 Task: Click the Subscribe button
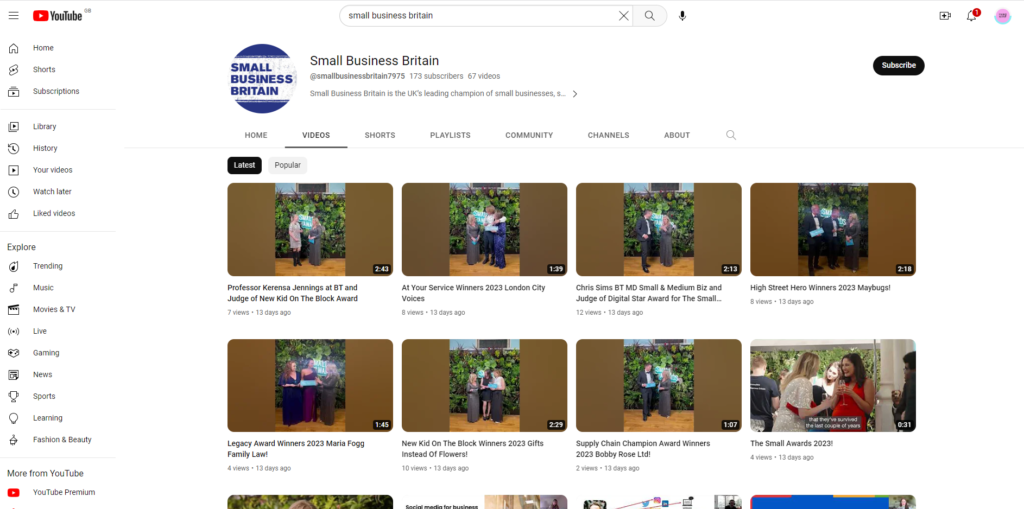pyautogui.click(x=899, y=65)
